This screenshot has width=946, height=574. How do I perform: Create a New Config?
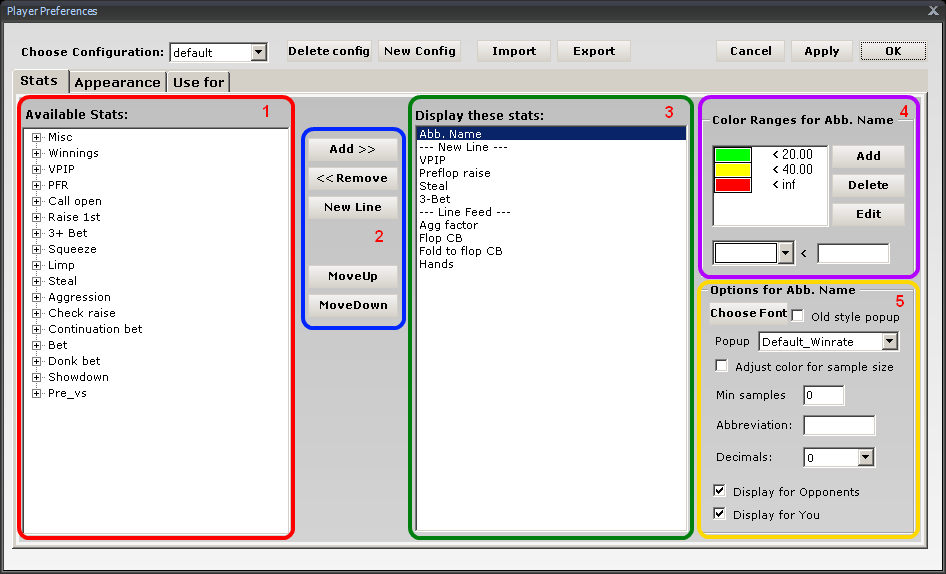(x=420, y=51)
